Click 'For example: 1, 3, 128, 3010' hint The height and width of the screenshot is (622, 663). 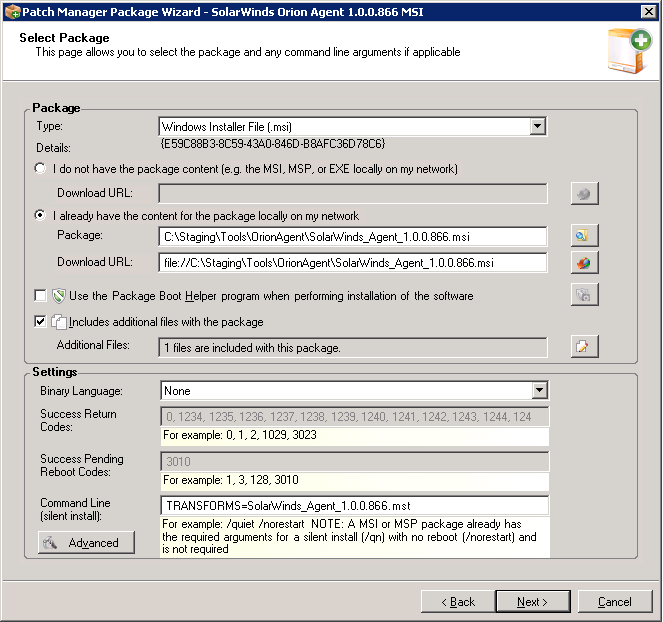(x=231, y=480)
